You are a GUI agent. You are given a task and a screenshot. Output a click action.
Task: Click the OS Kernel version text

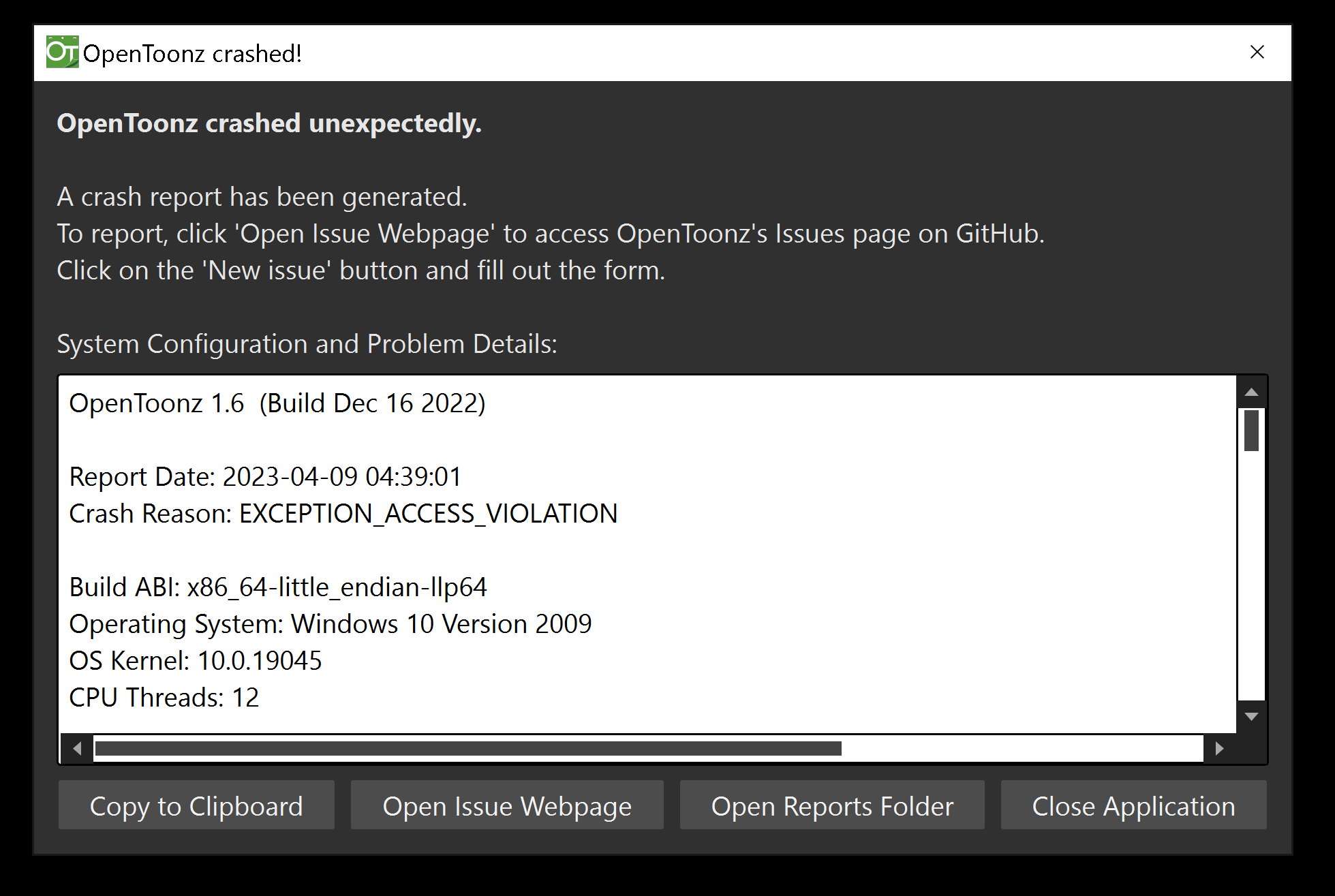[196, 660]
